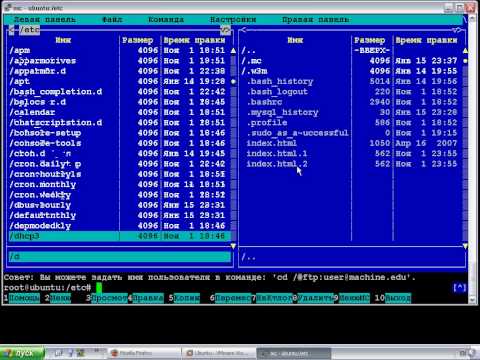Click the 4 Правка function key button
The width and height of the screenshot is (480, 360).
click(x=146, y=298)
